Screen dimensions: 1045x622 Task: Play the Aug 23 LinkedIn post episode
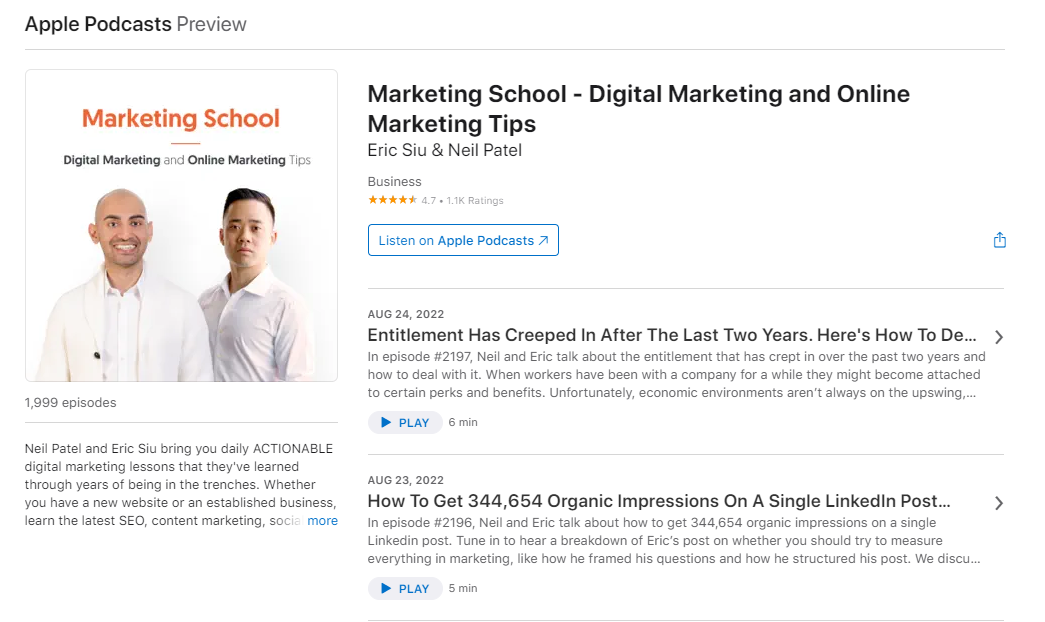[405, 589]
